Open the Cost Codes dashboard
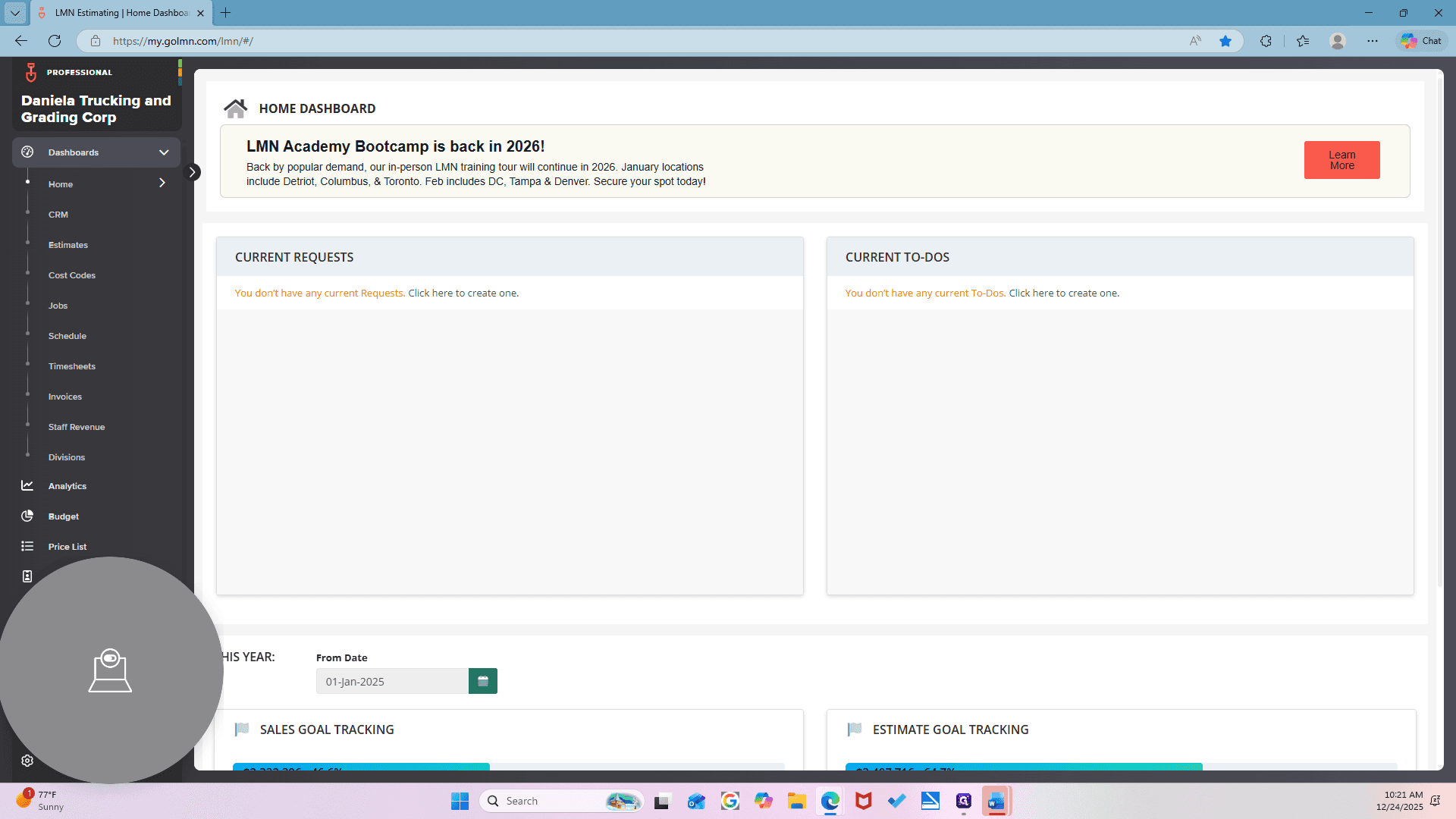 click(72, 275)
